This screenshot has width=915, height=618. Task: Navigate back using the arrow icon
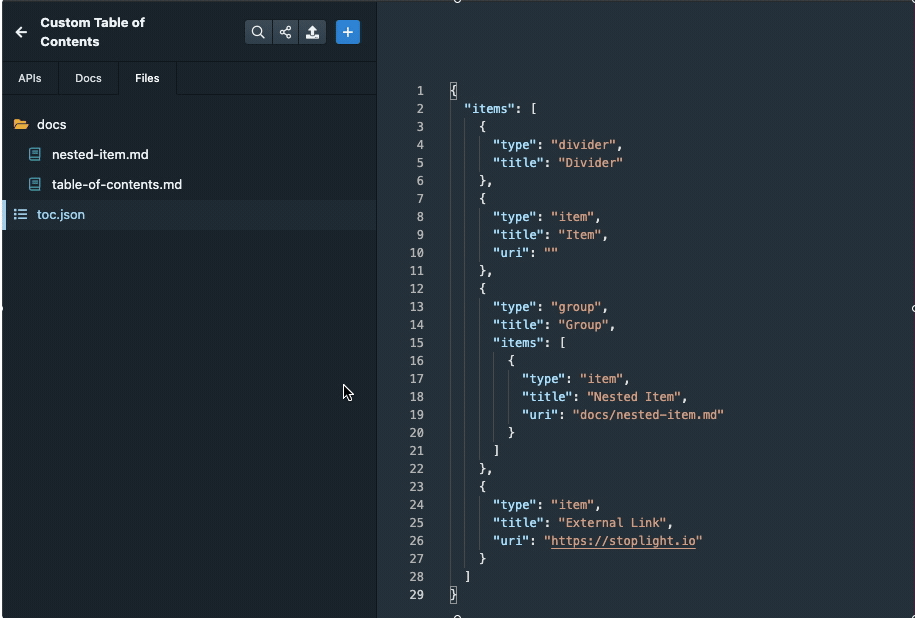click(20, 31)
